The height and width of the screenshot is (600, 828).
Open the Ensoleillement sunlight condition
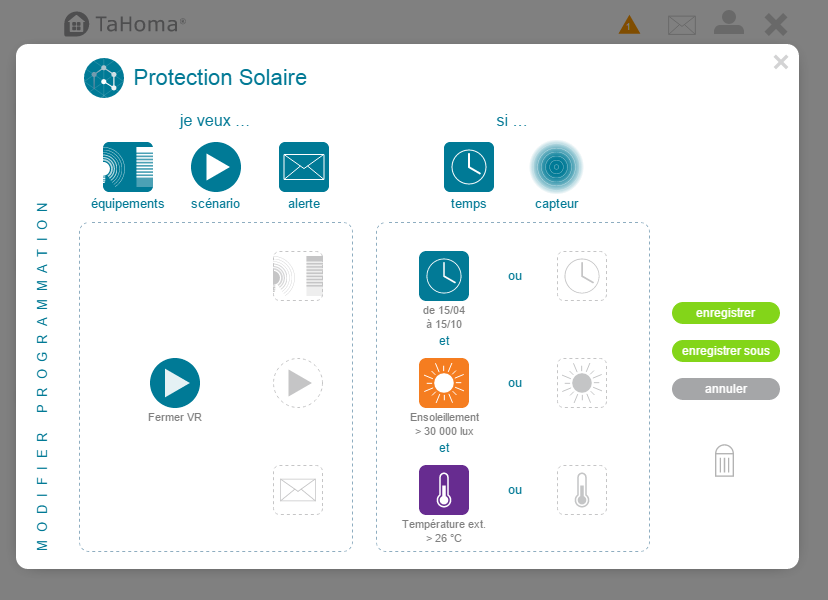coord(444,383)
